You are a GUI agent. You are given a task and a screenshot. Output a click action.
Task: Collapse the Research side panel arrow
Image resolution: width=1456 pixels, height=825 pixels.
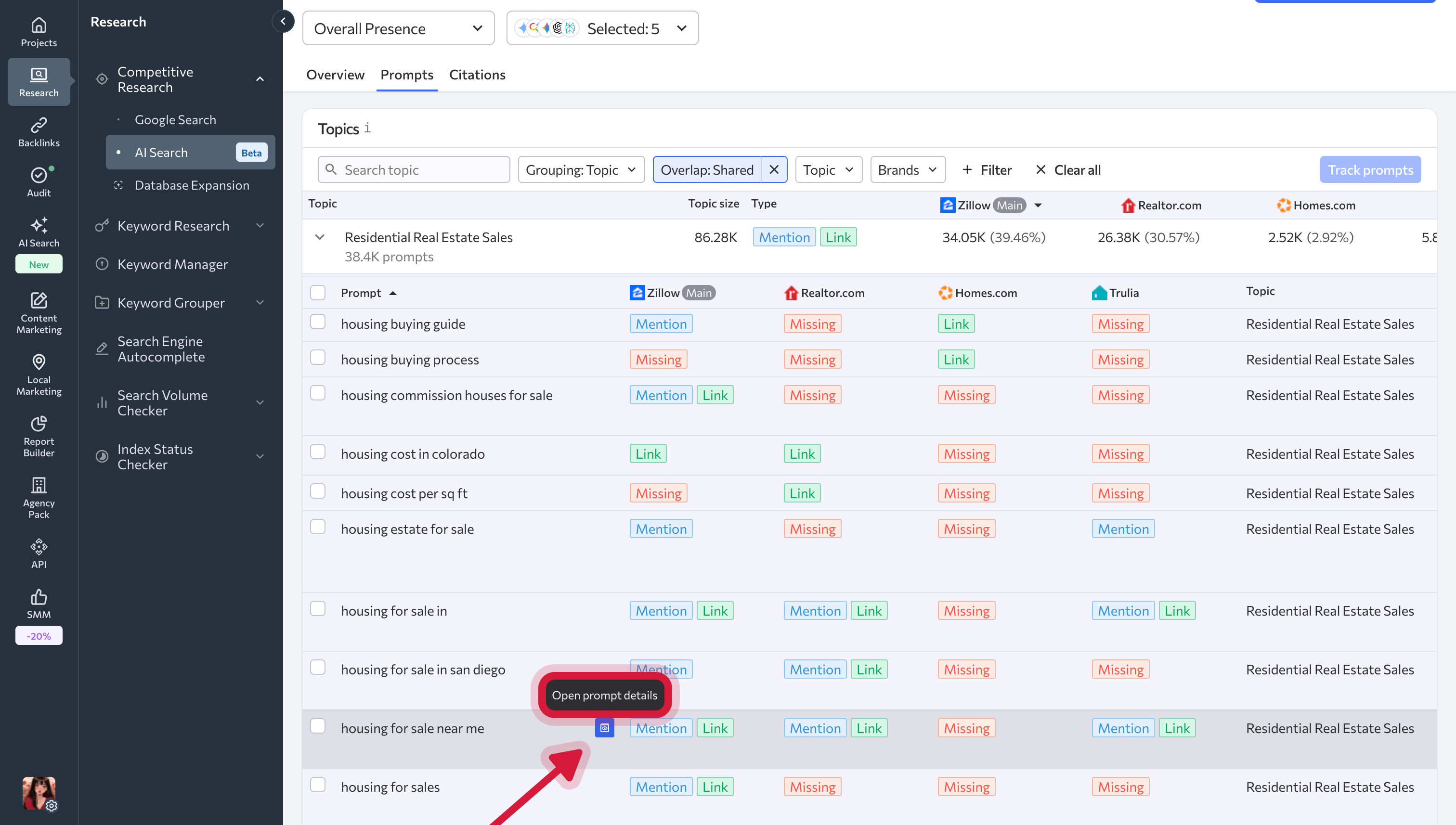click(283, 22)
